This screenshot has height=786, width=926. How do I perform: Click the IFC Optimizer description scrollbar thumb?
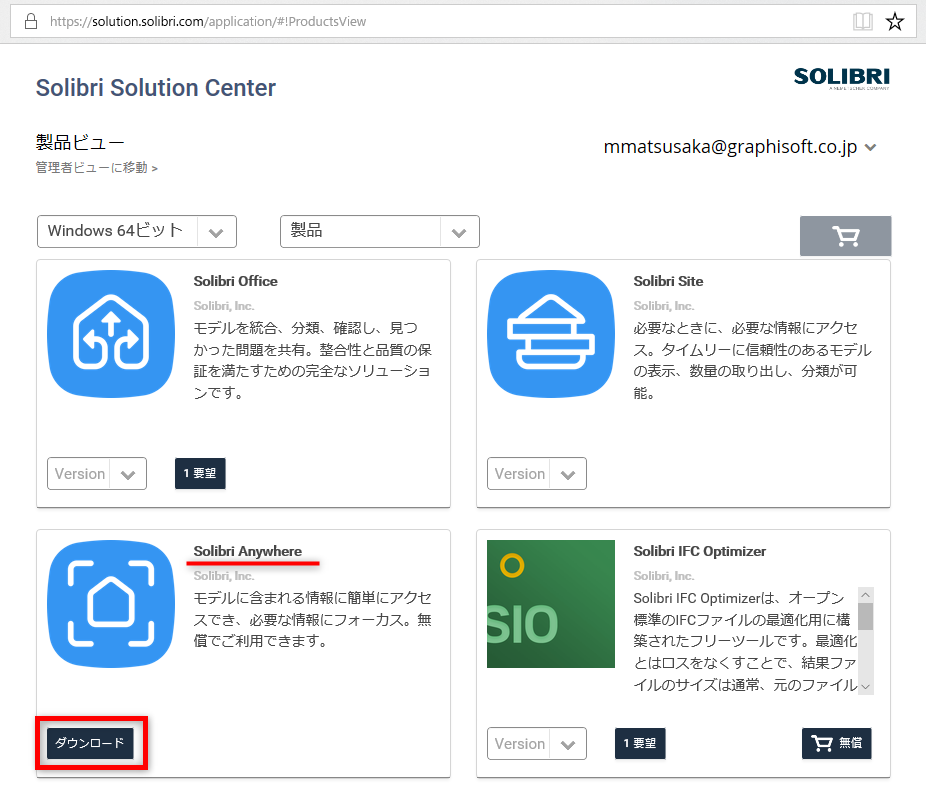point(866,617)
